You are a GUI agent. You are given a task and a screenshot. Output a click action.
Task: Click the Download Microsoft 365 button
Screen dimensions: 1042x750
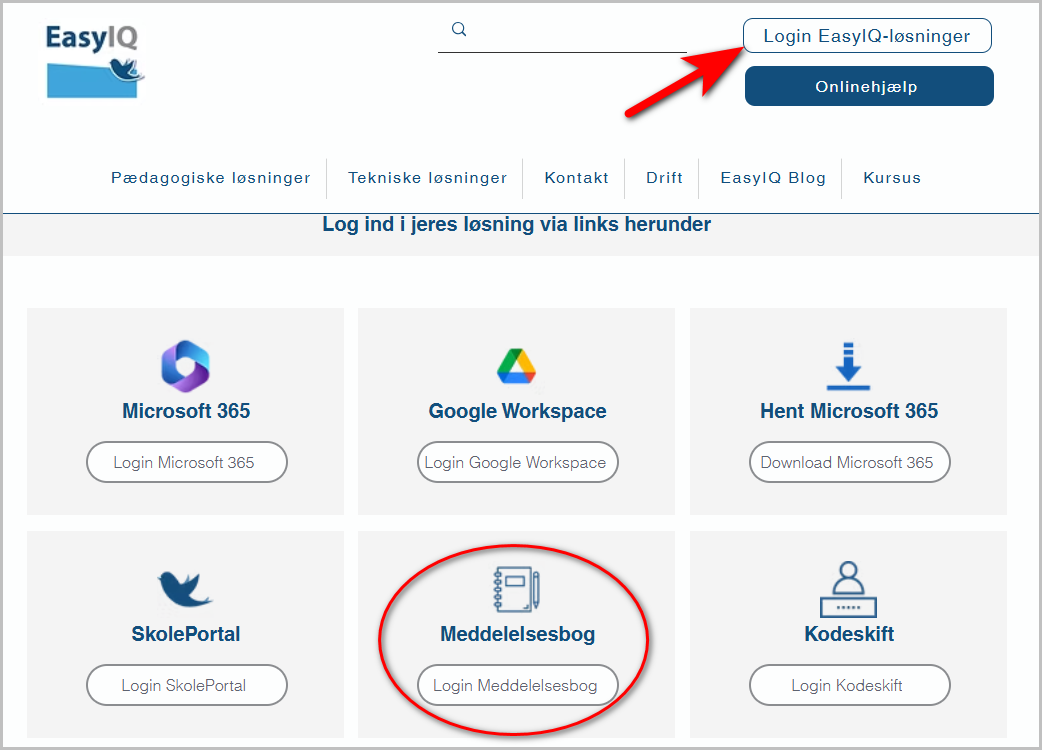(850, 462)
